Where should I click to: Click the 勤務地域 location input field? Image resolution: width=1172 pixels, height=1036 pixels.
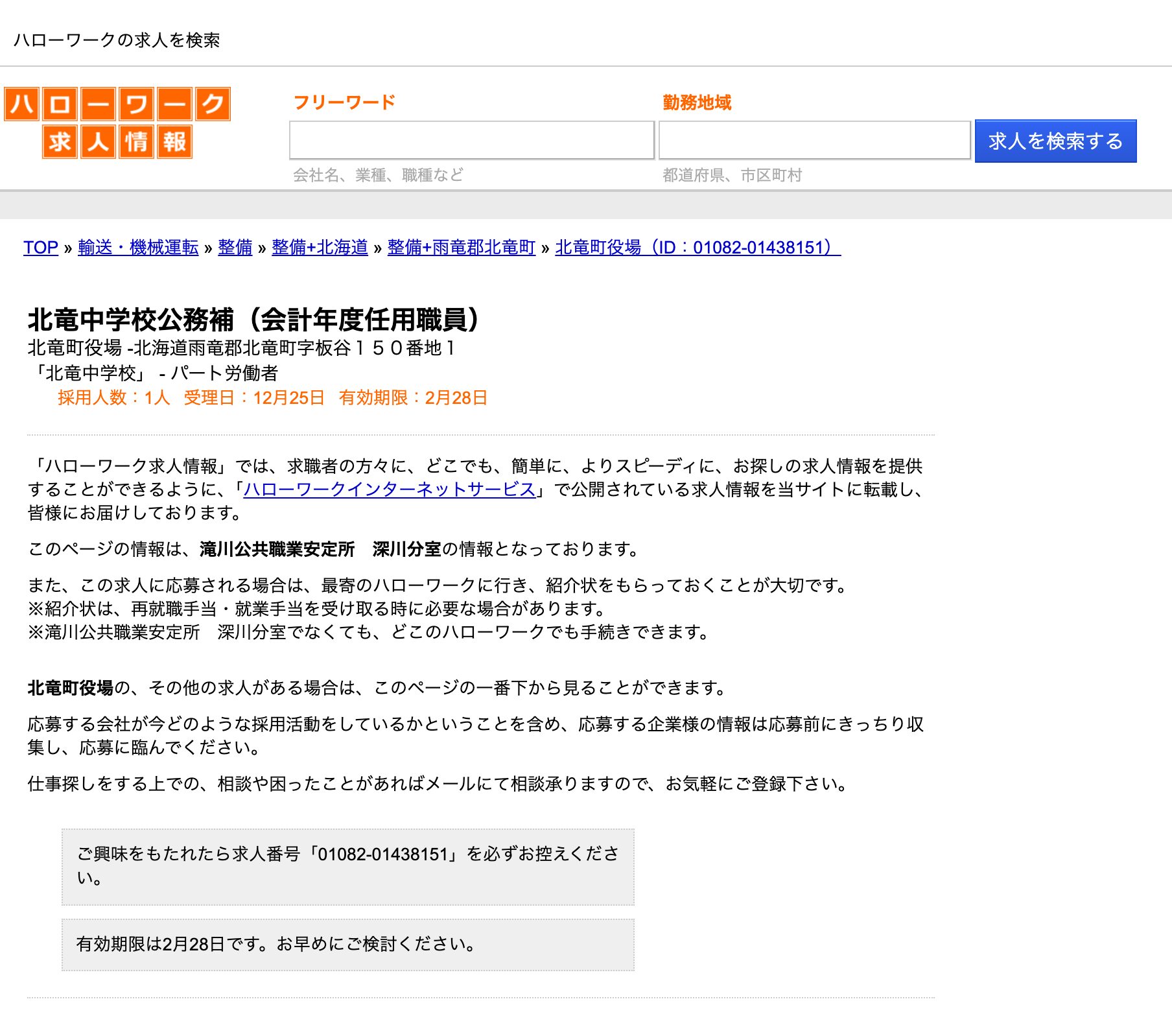(814, 140)
